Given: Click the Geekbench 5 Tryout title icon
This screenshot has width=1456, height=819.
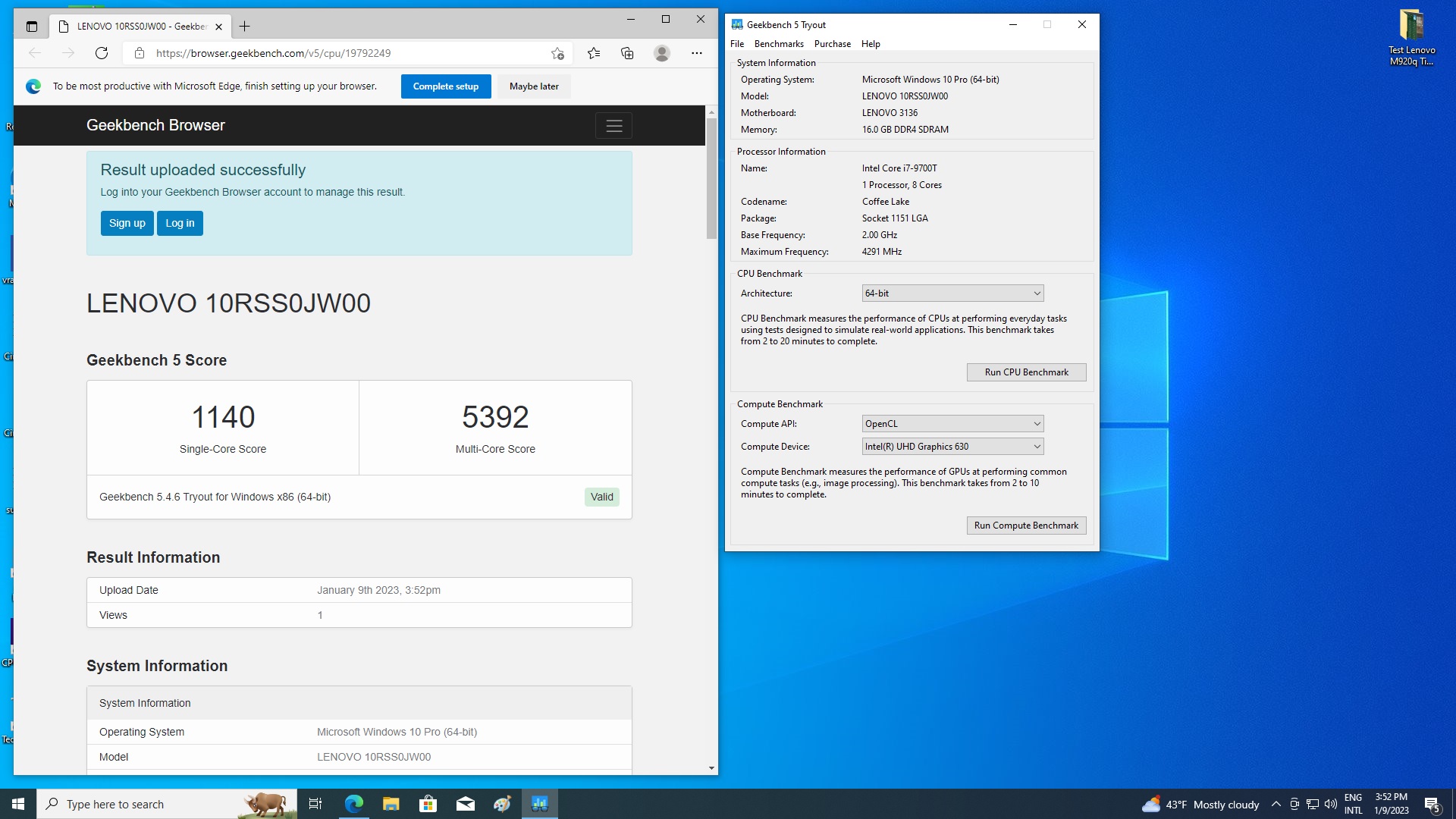Looking at the screenshot, I should 736,25.
